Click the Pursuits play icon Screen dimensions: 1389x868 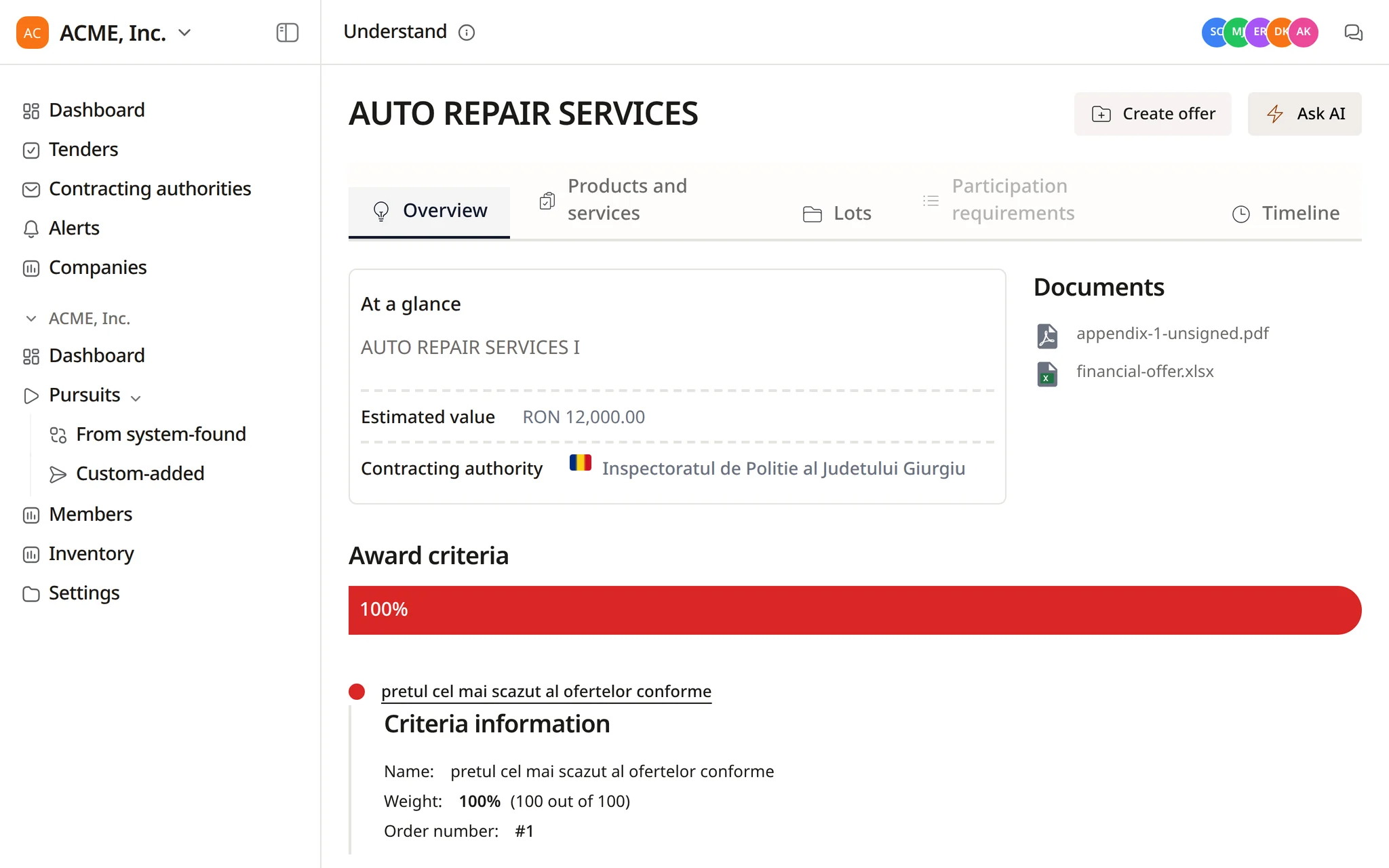point(31,395)
